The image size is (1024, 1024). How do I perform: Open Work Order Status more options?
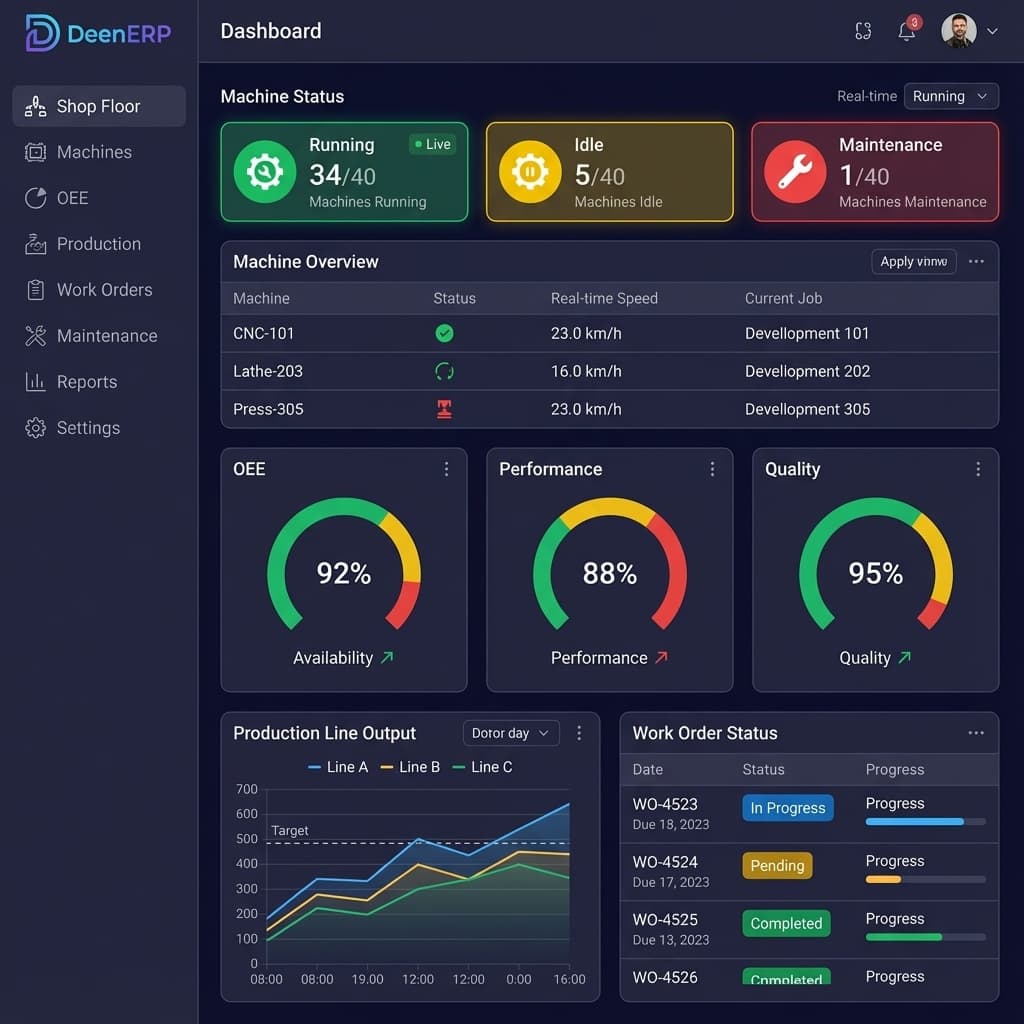point(976,733)
